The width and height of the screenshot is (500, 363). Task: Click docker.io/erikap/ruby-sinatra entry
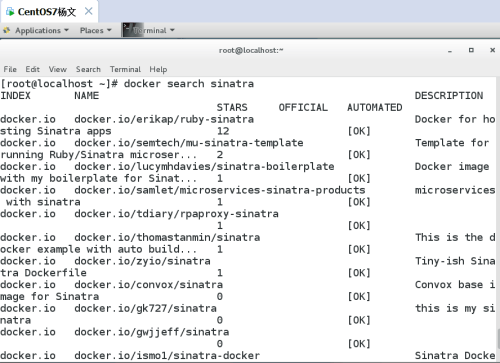[164, 119]
